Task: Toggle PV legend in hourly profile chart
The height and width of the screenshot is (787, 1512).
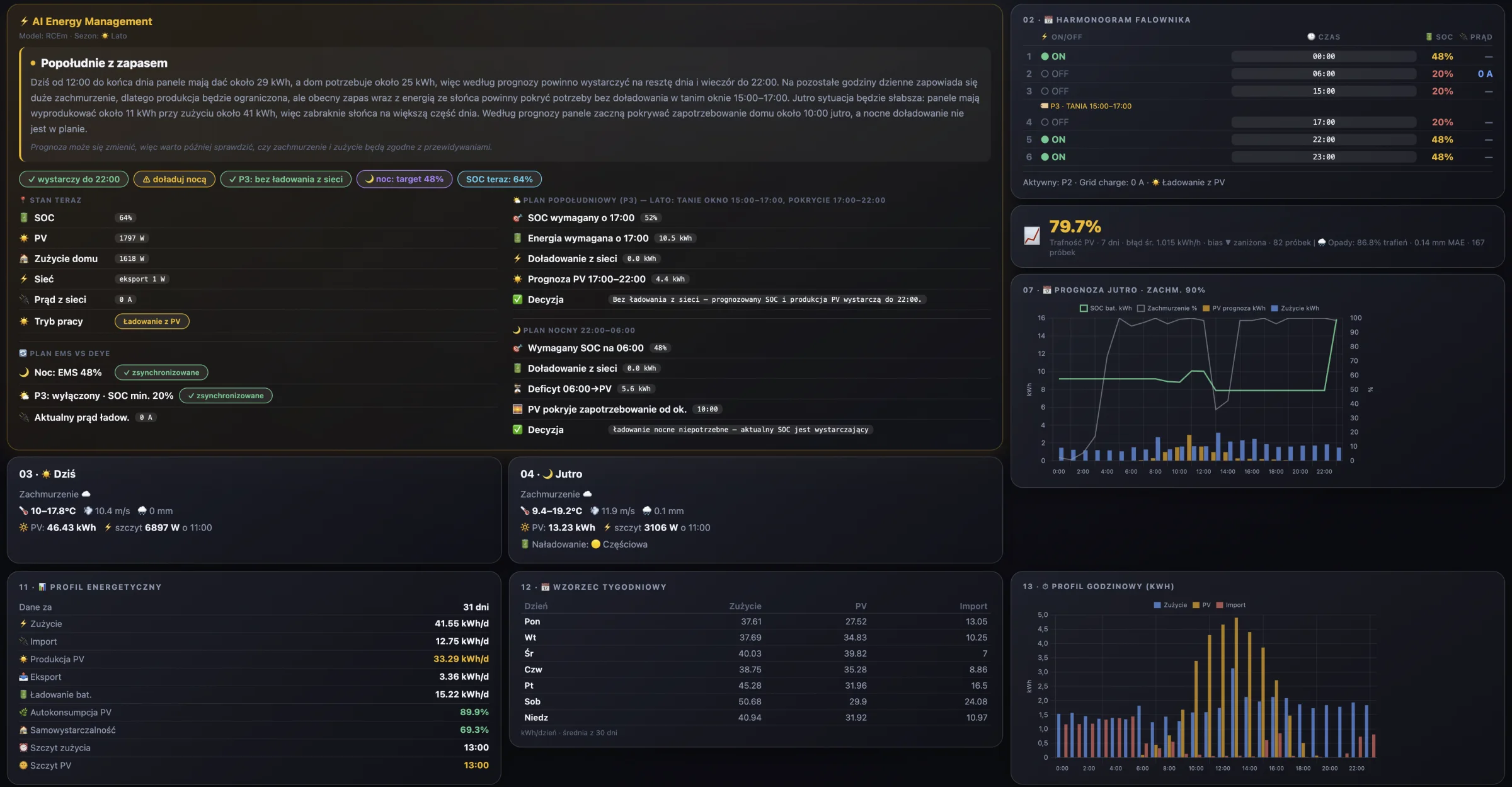Action: [x=1201, y=605]
